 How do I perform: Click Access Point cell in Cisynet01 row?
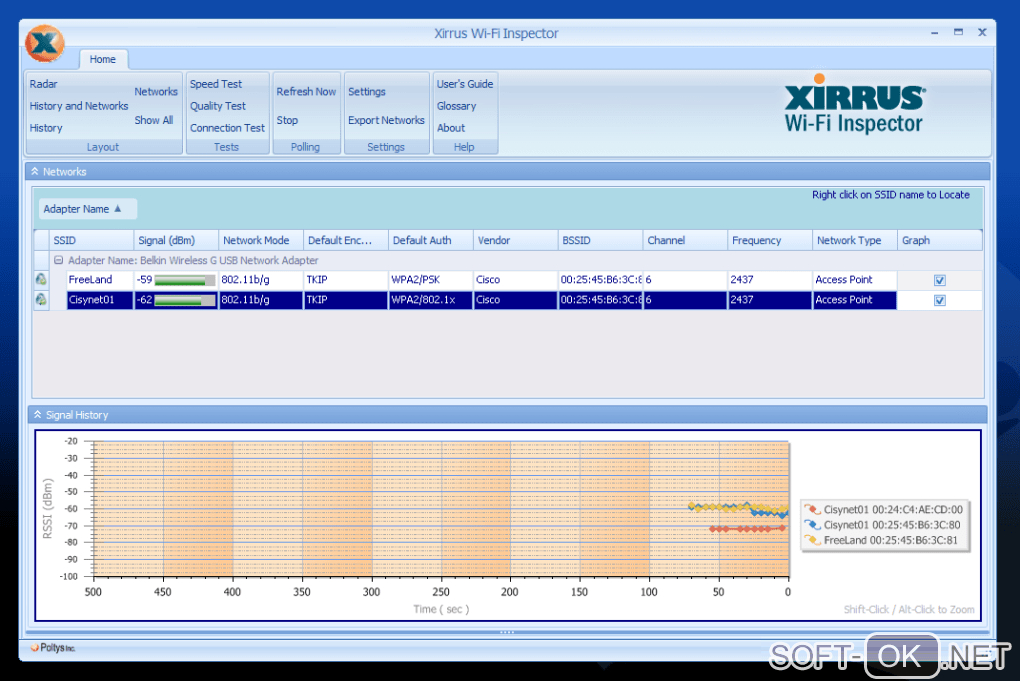click(x=855, y=300)
